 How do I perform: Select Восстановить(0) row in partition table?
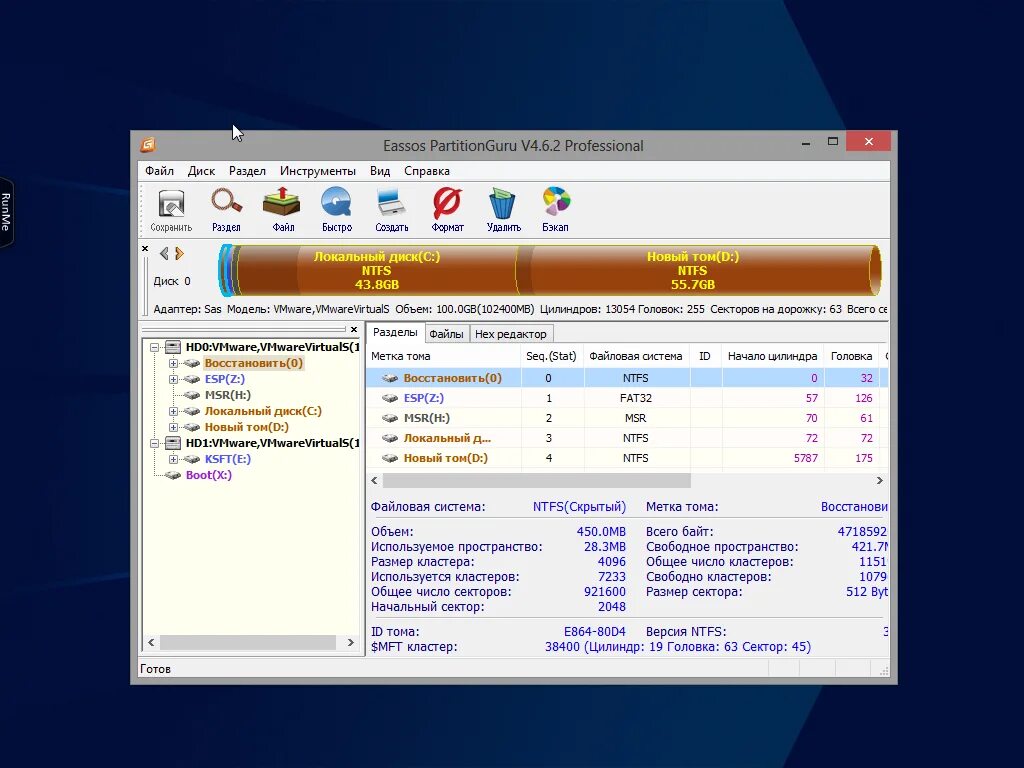(x=626, y=378)
